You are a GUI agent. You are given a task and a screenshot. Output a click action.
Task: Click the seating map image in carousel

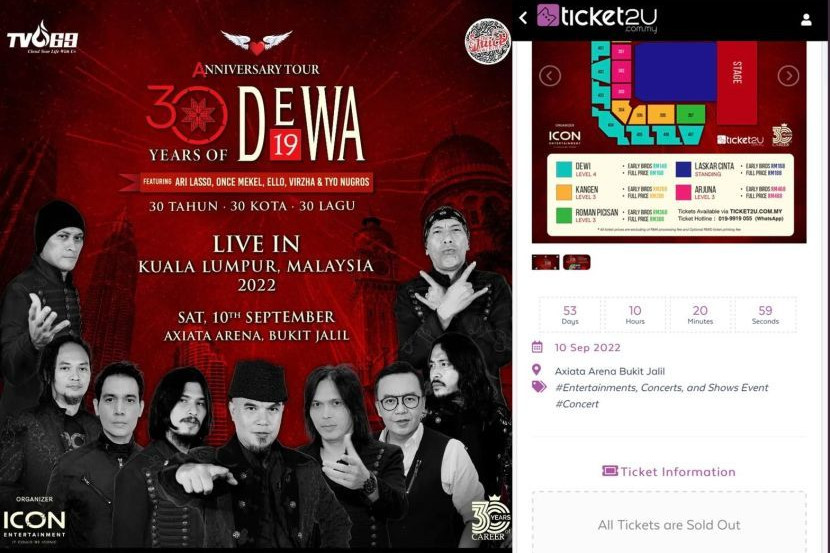coord(669,142)
